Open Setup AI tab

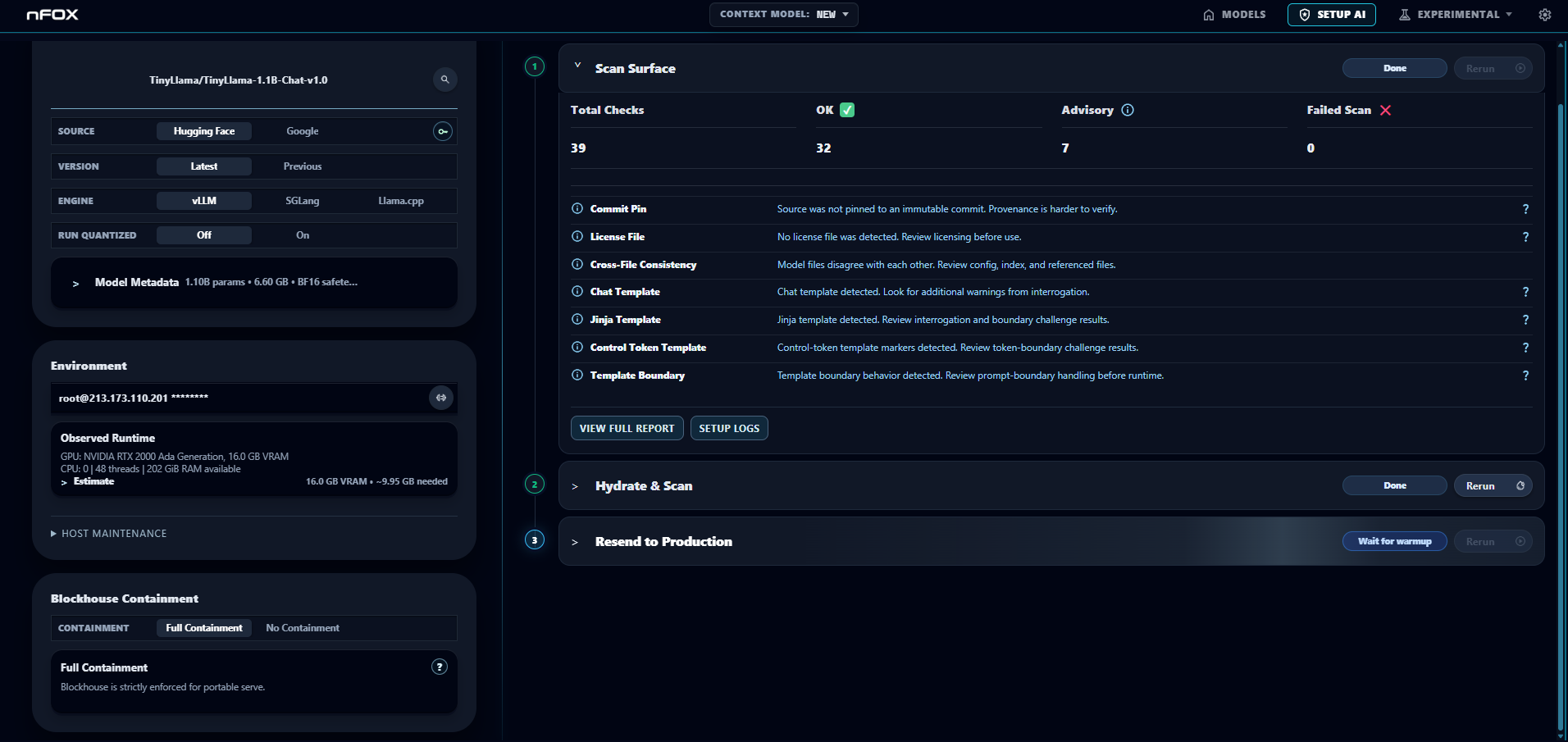point(1332,15)
